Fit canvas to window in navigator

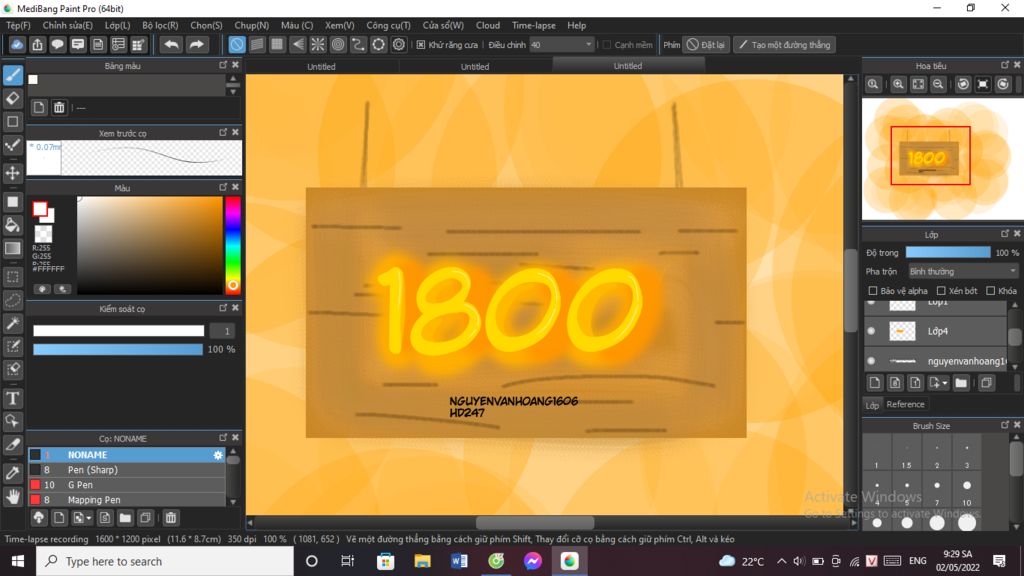click(918, 84)
